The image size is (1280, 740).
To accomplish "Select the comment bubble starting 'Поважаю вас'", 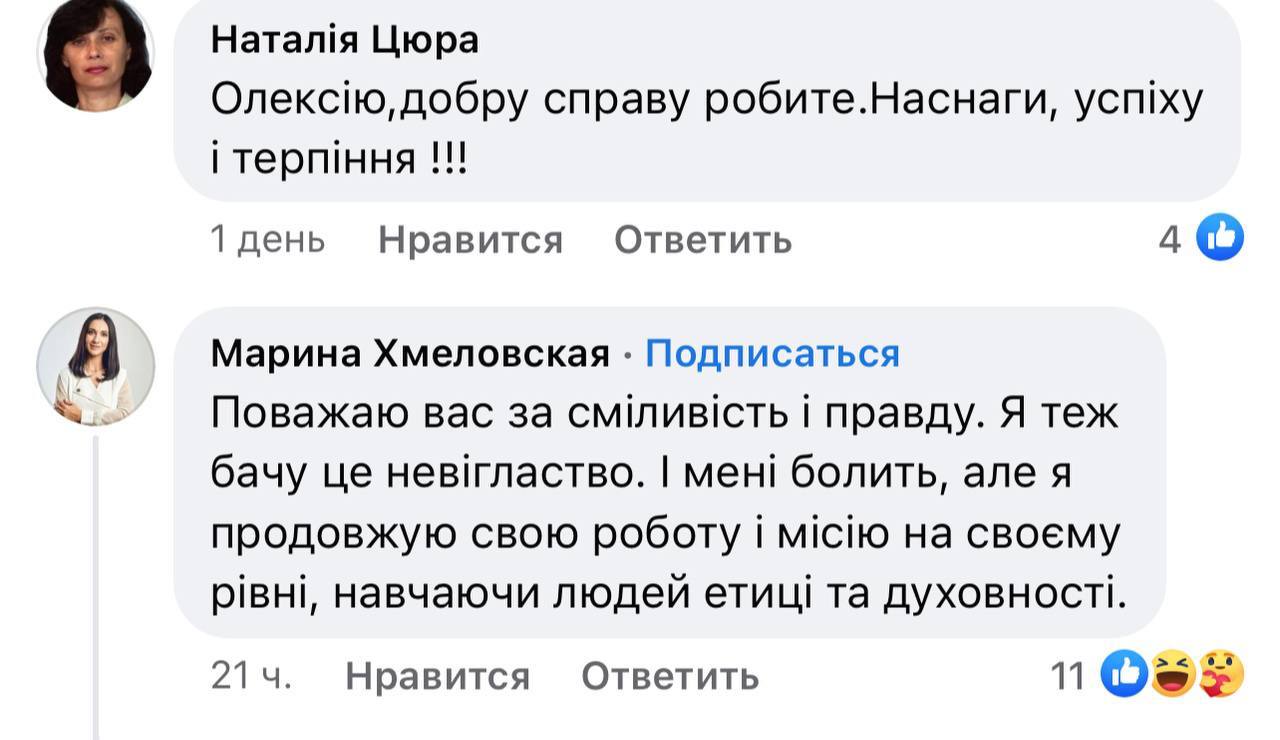I will pos(668,500).
